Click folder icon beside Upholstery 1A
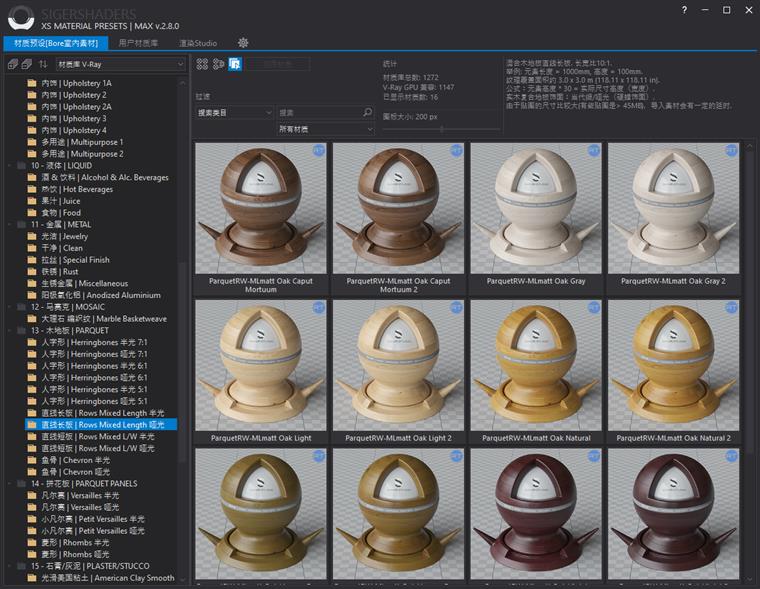 [32, 83]
